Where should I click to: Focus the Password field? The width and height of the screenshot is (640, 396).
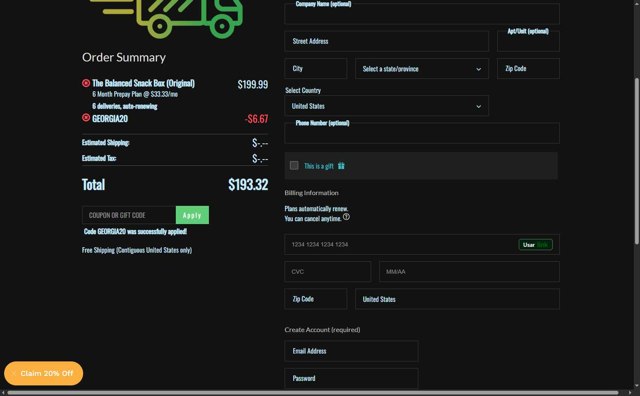click(351, 378)
